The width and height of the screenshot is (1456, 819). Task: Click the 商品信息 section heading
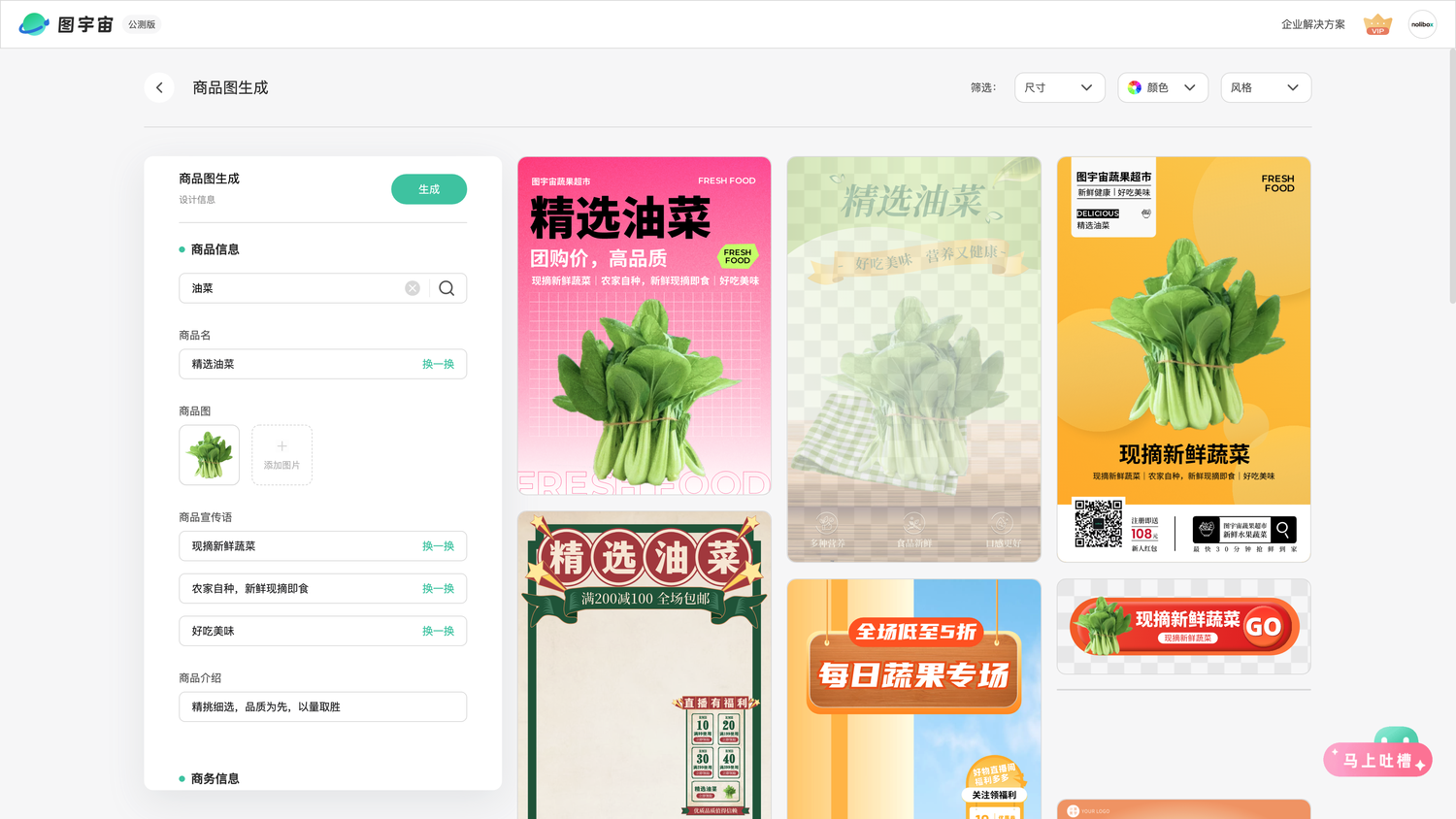[215, 249]
